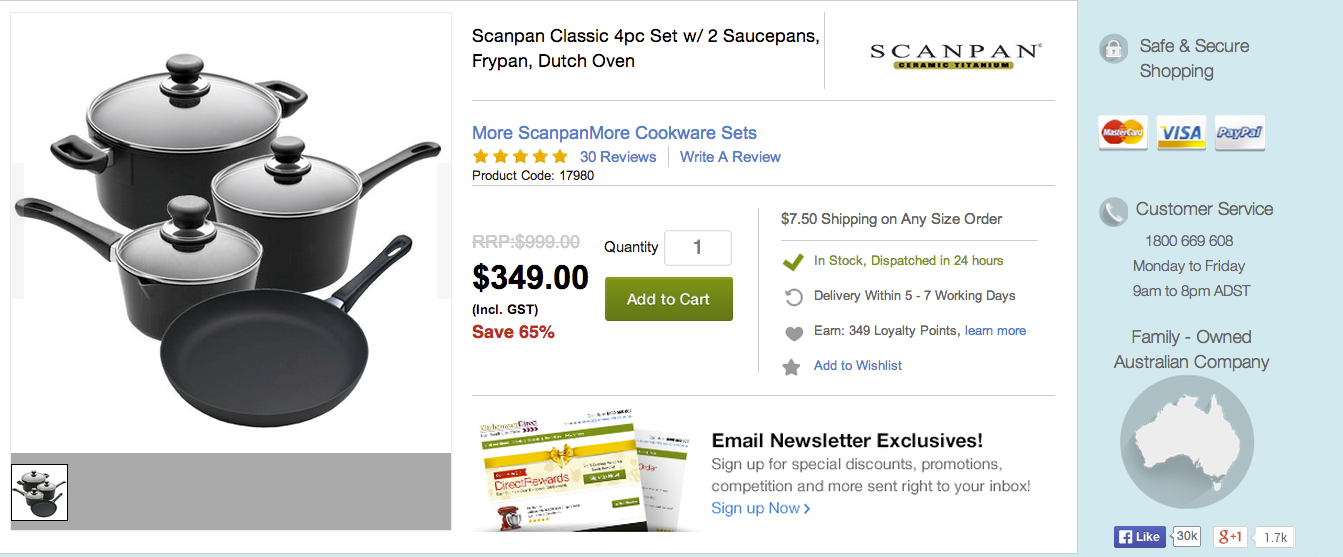Click the Australia map icon
Image resolution: width=1343 pixels, height=557 pixels.
1186,441
